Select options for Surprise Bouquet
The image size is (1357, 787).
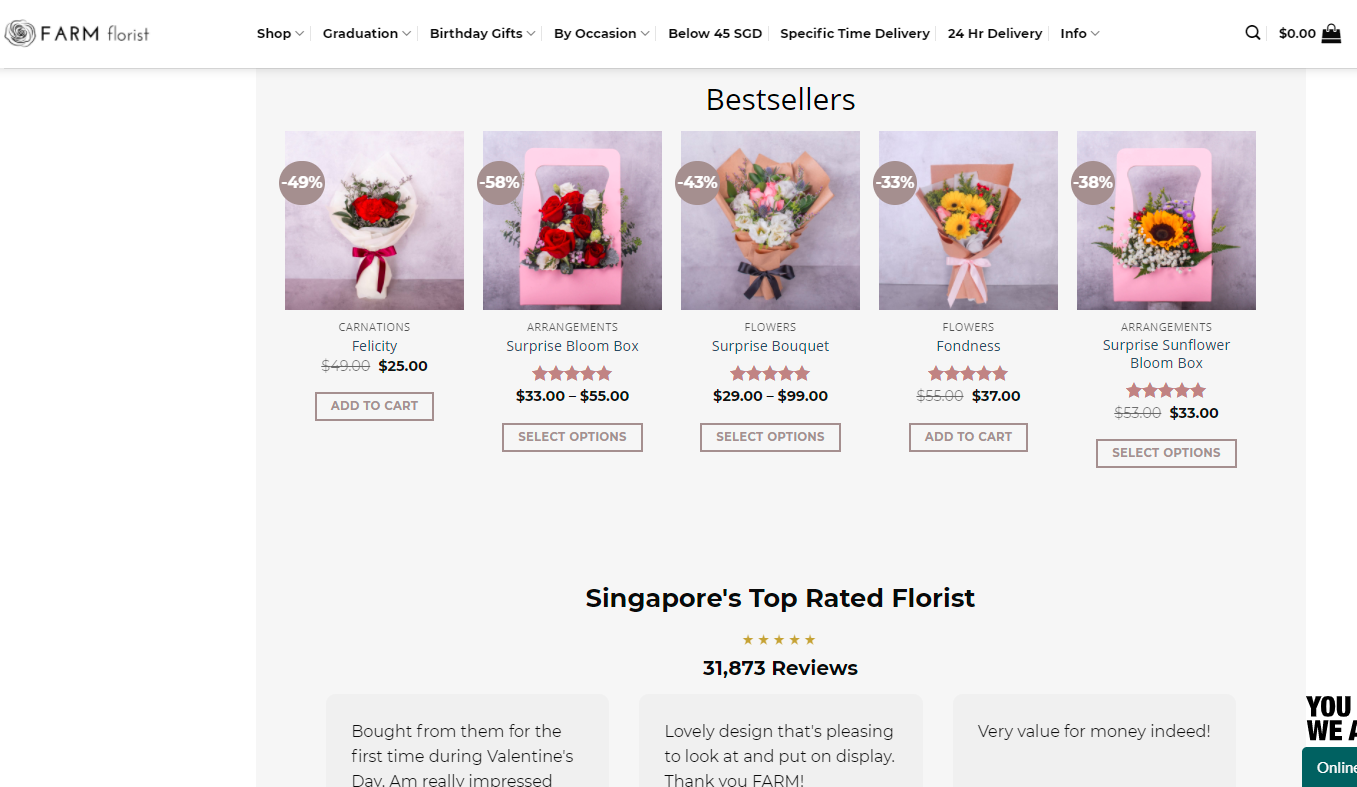click(770, 437)
